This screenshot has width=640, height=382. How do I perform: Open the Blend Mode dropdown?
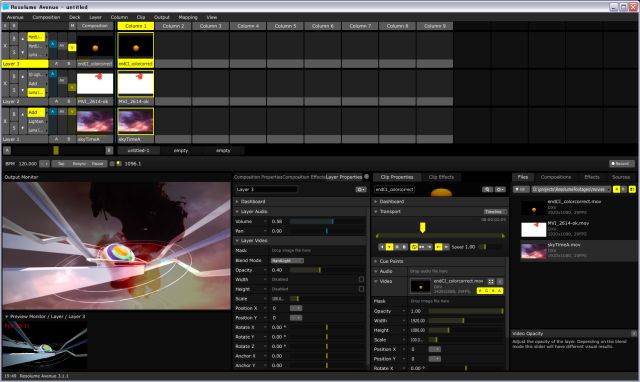point(287,260)
